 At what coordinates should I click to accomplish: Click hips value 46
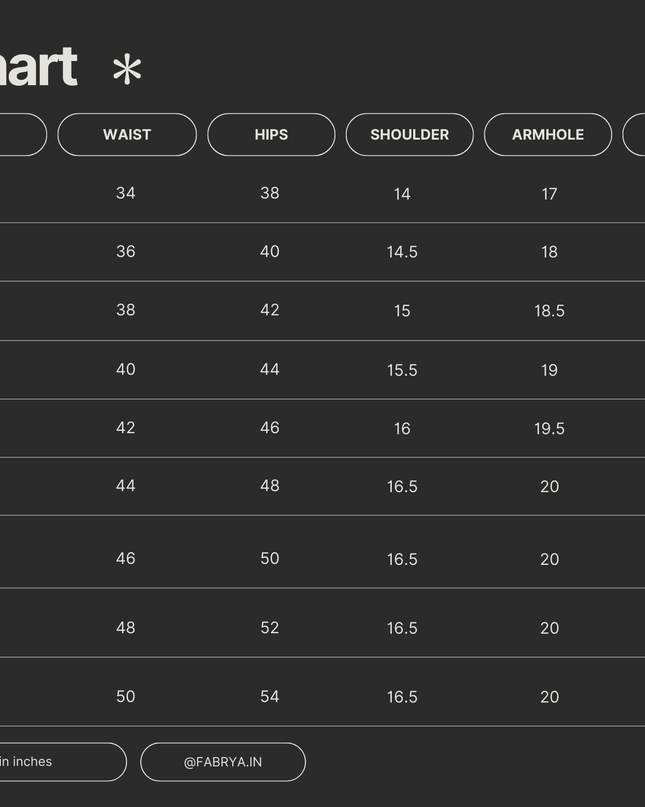point(270,428)
